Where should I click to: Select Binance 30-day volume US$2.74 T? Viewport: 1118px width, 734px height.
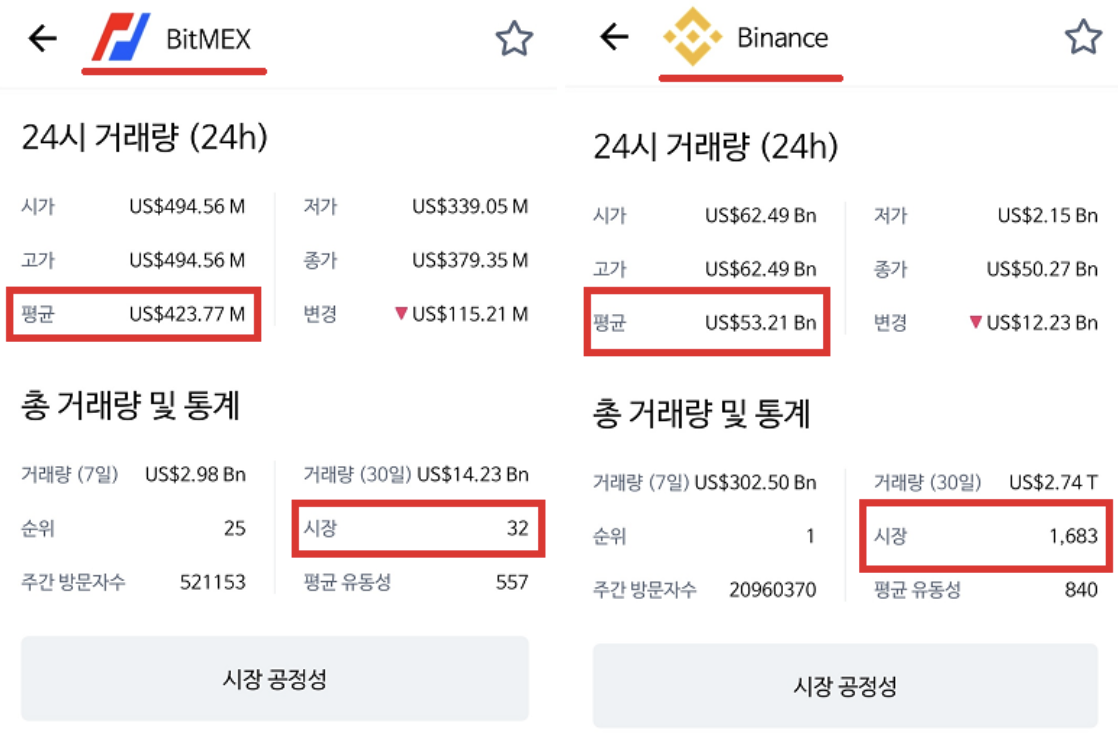click(1053, 482)
